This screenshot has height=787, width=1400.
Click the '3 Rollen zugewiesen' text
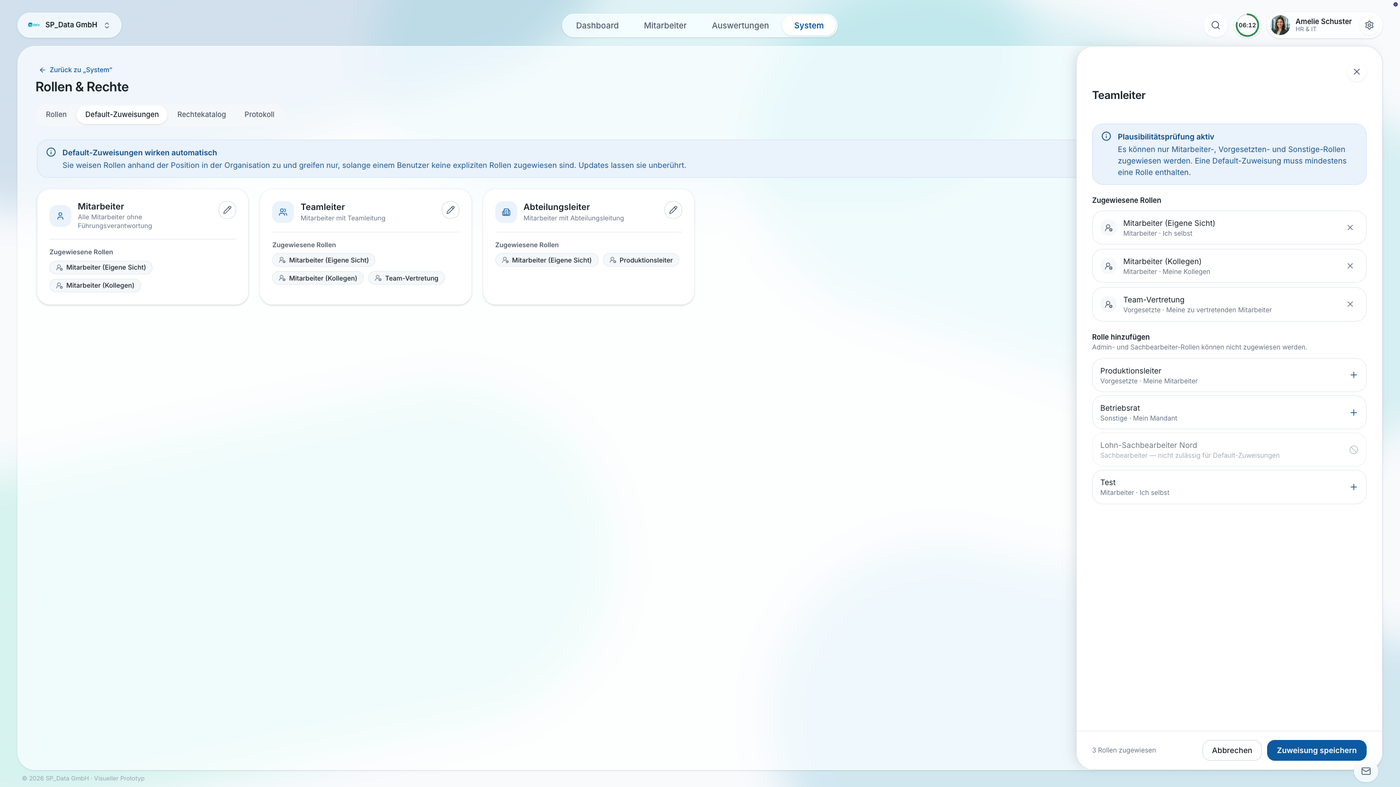(1124, 750)
